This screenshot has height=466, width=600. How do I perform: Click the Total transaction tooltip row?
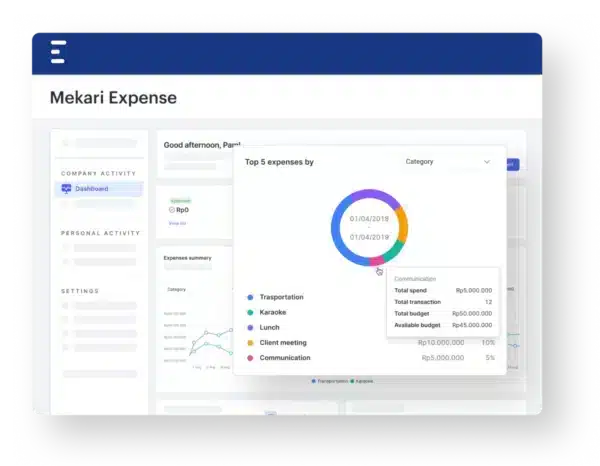coord(443,302)
